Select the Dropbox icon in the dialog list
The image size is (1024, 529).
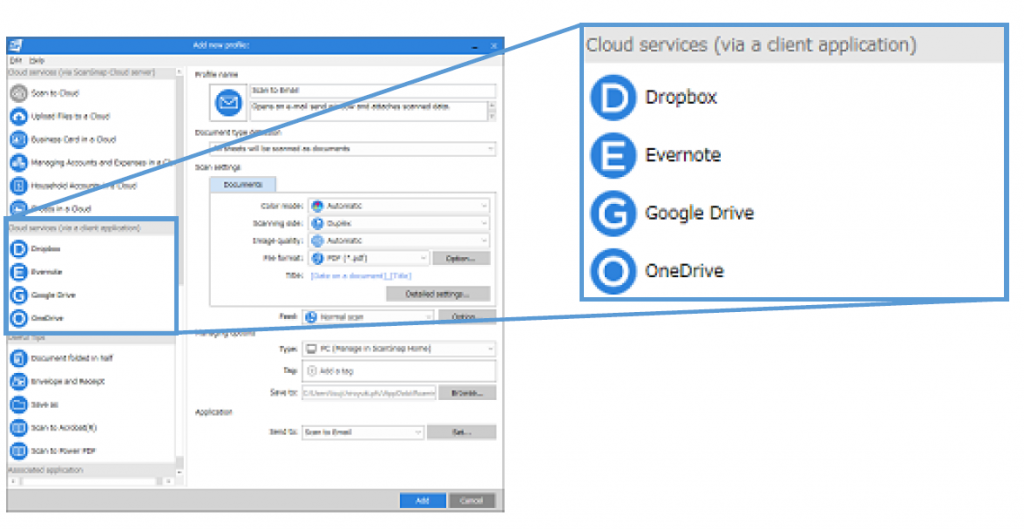18,249
